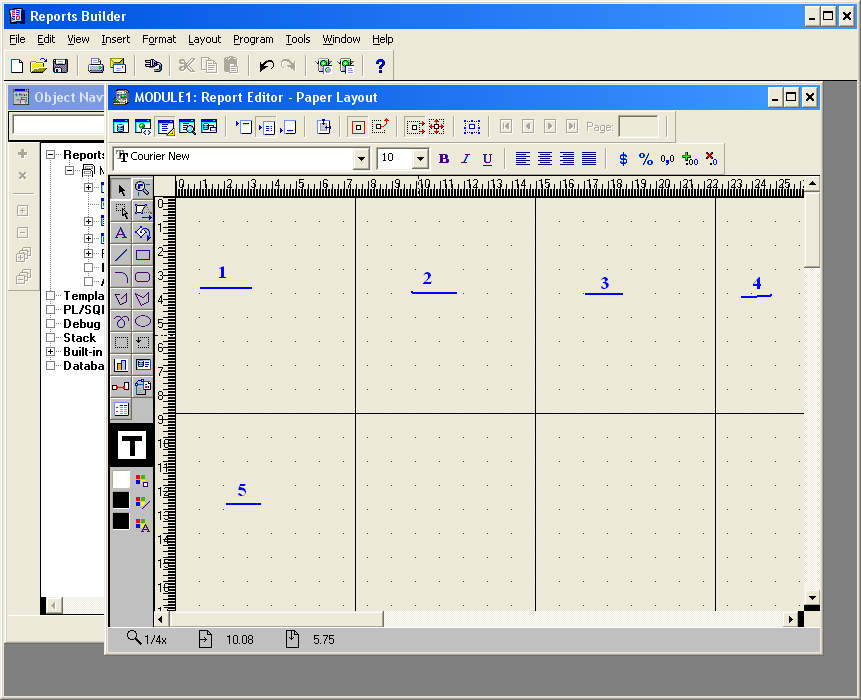Toggle Italic formatting
The width and height of the screenshot is (861, 700).
tap(465, 159)
